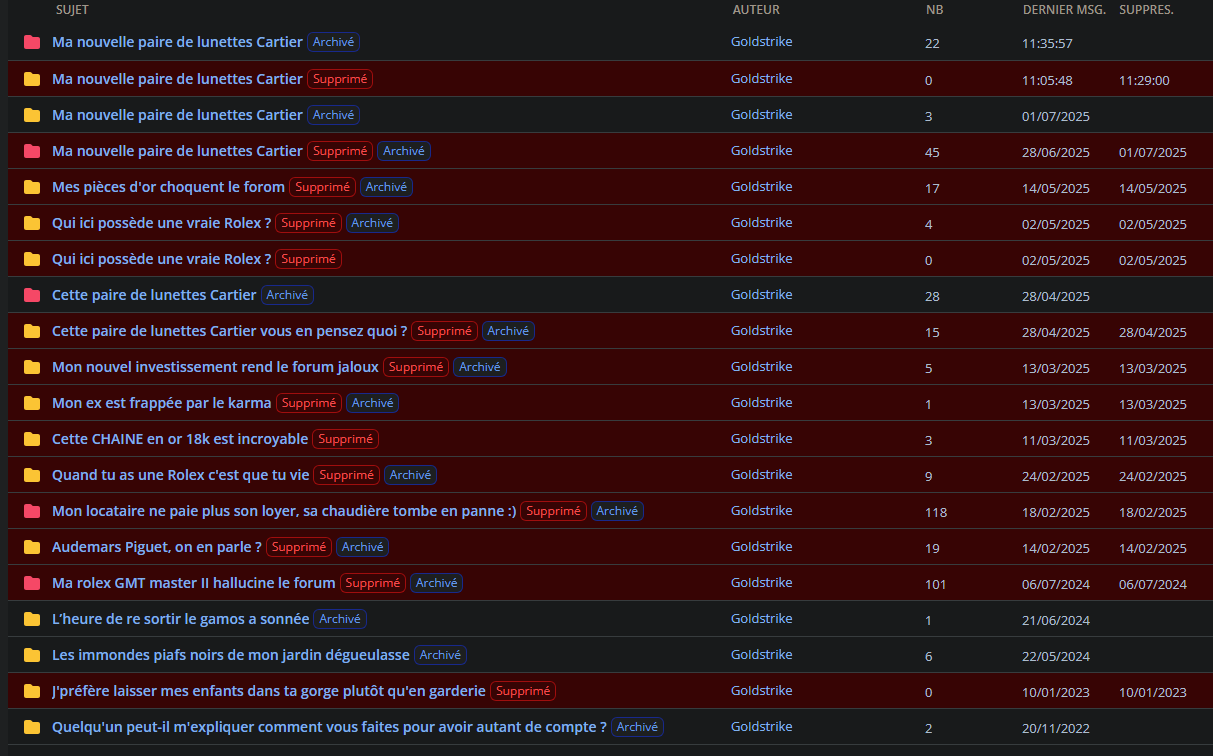Click the folder icon for 'J'préfère laisser mes enfants'
The height and width of the screenshot is (756, 1213).
point(32,691)
